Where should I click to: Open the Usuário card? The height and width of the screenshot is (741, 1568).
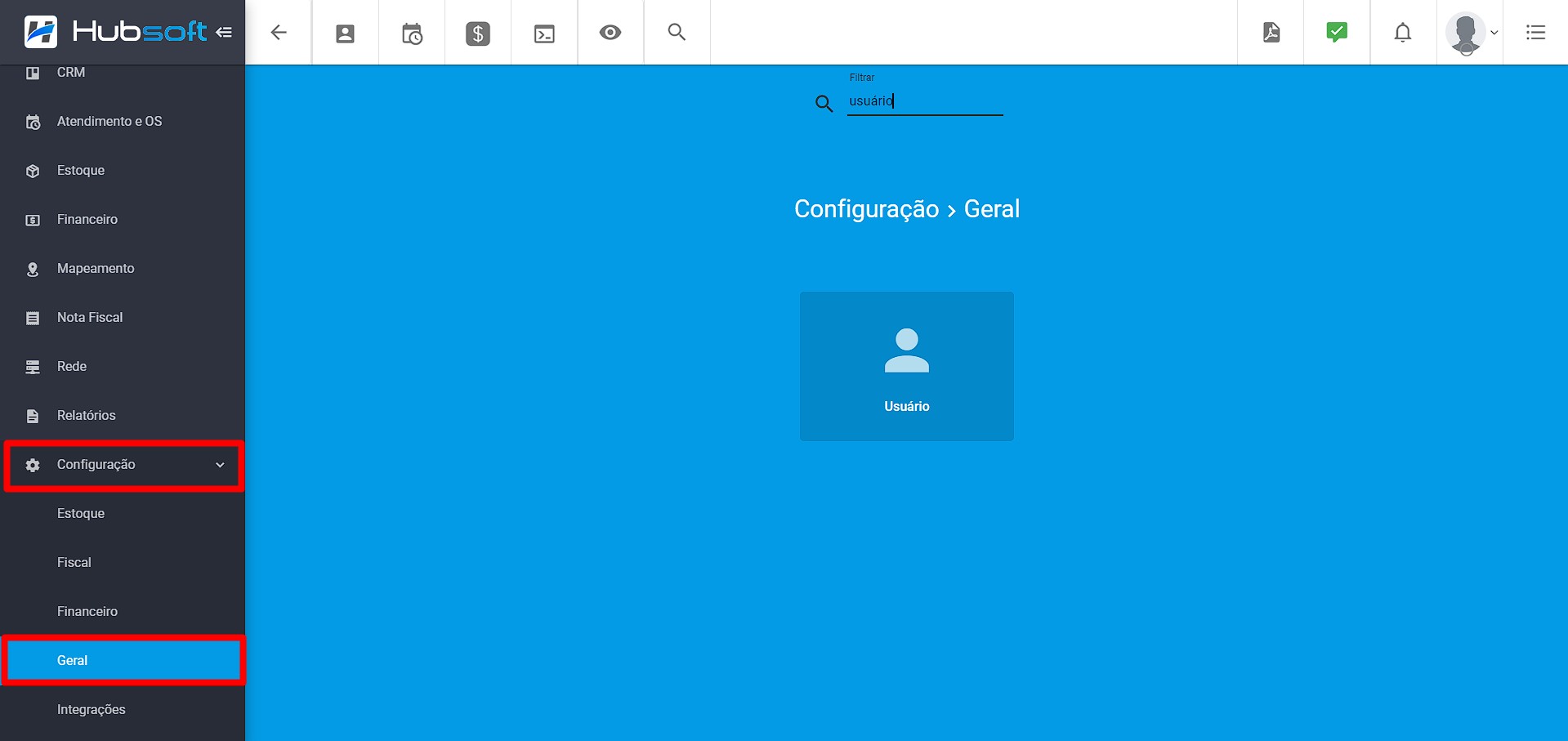pos(907,366)
